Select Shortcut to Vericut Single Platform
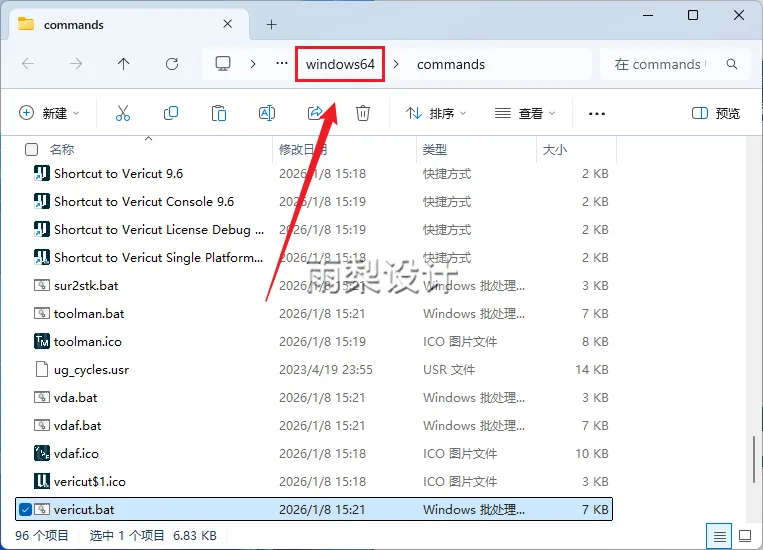The height and width of the screenshot is (550, 763). (x=159, y=257)
